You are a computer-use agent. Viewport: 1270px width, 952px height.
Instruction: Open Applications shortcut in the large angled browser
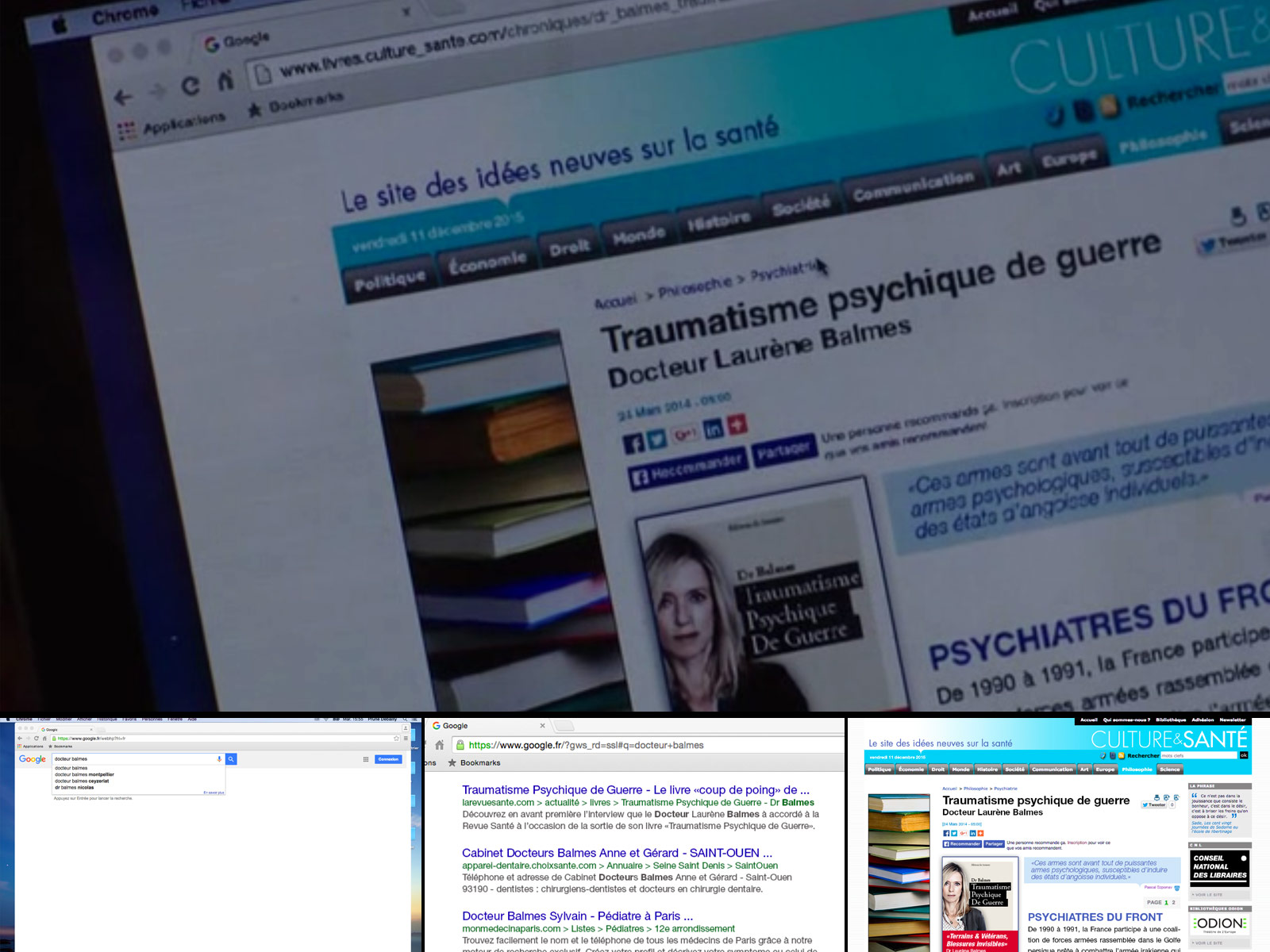(171, 125)
